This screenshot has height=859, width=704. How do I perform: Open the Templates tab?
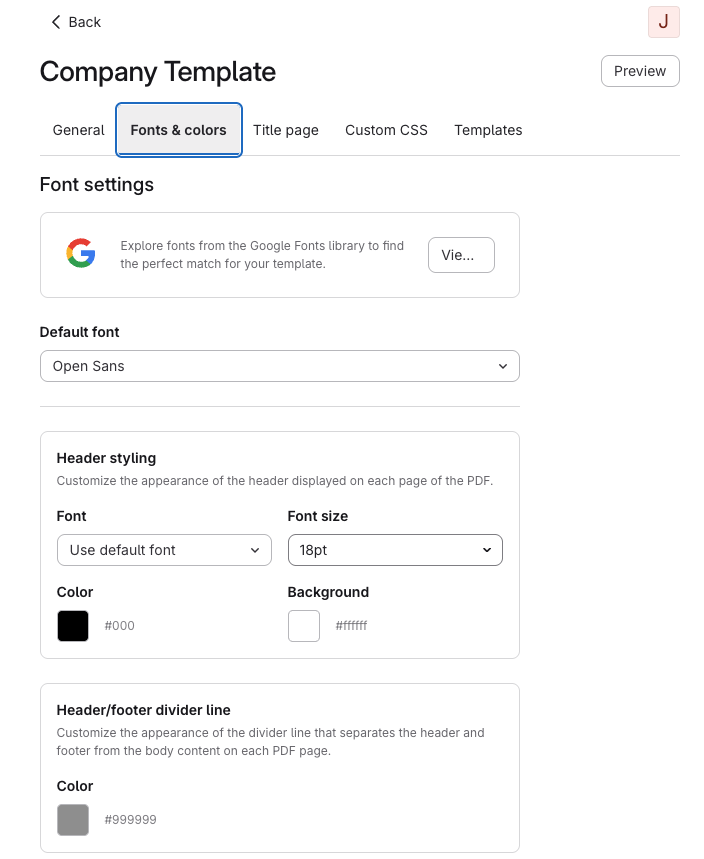click(x=488, y=130)
